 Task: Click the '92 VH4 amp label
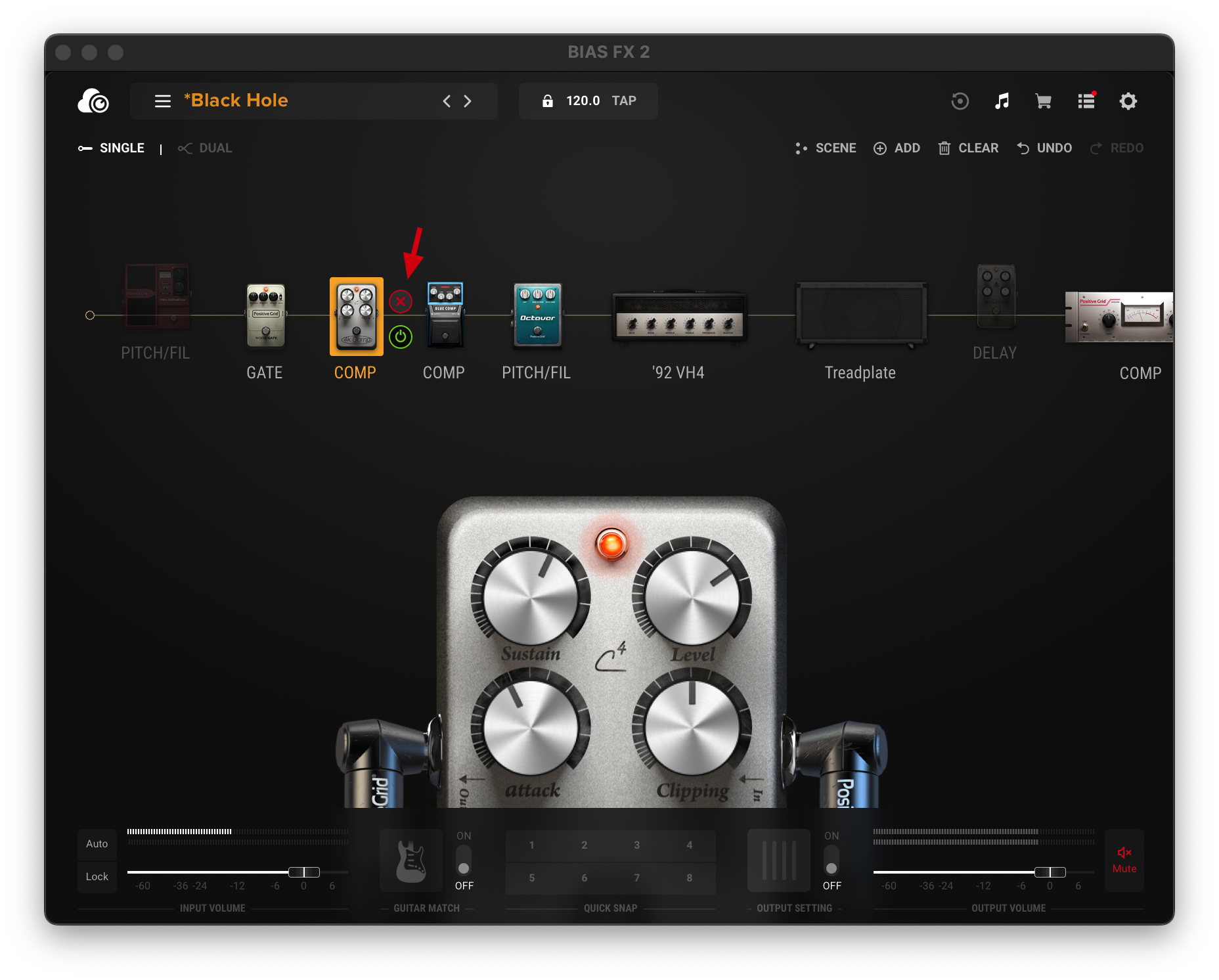point(678,373)
